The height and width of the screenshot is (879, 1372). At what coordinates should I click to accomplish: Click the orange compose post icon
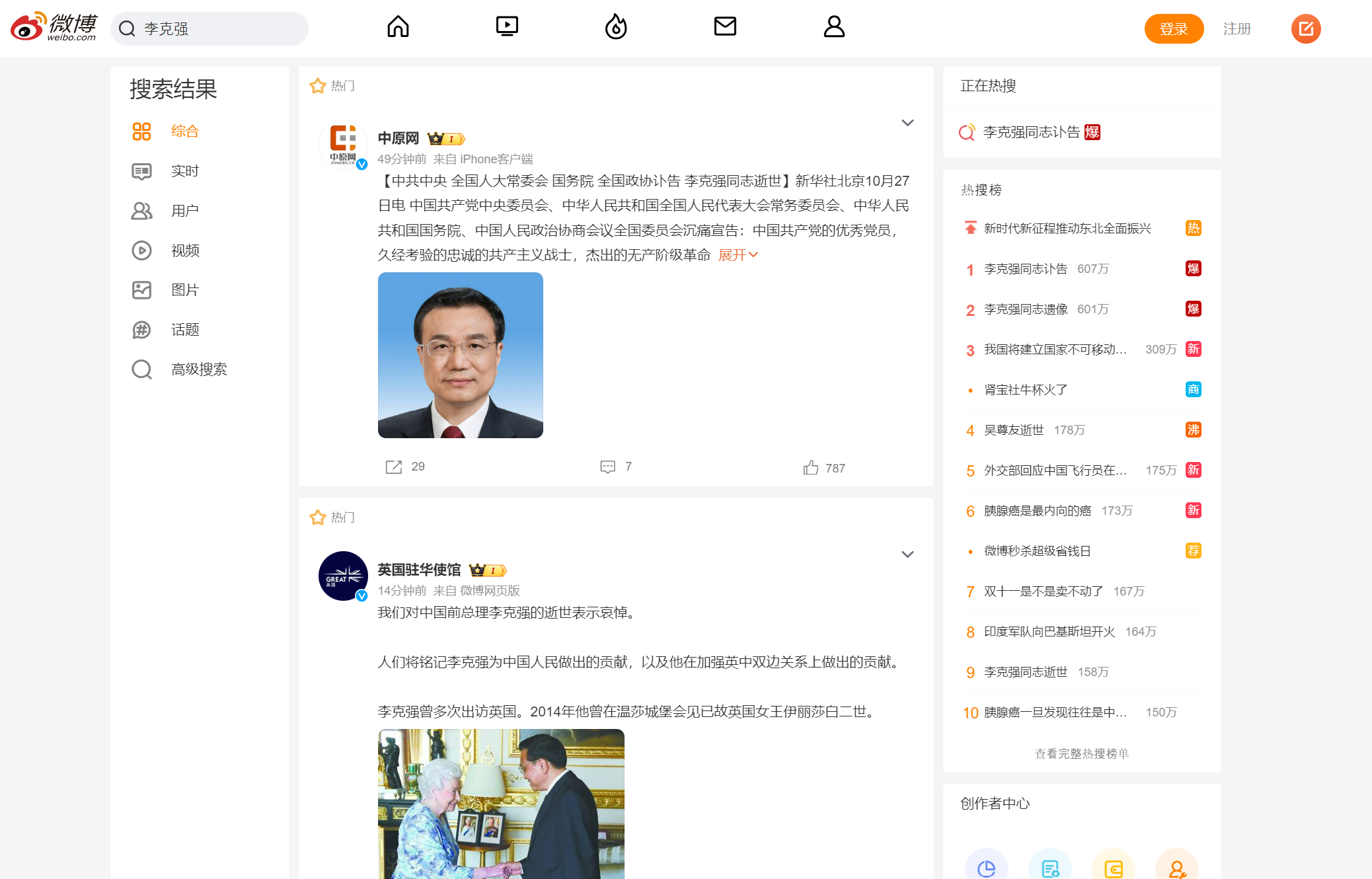click(1305, 29)
